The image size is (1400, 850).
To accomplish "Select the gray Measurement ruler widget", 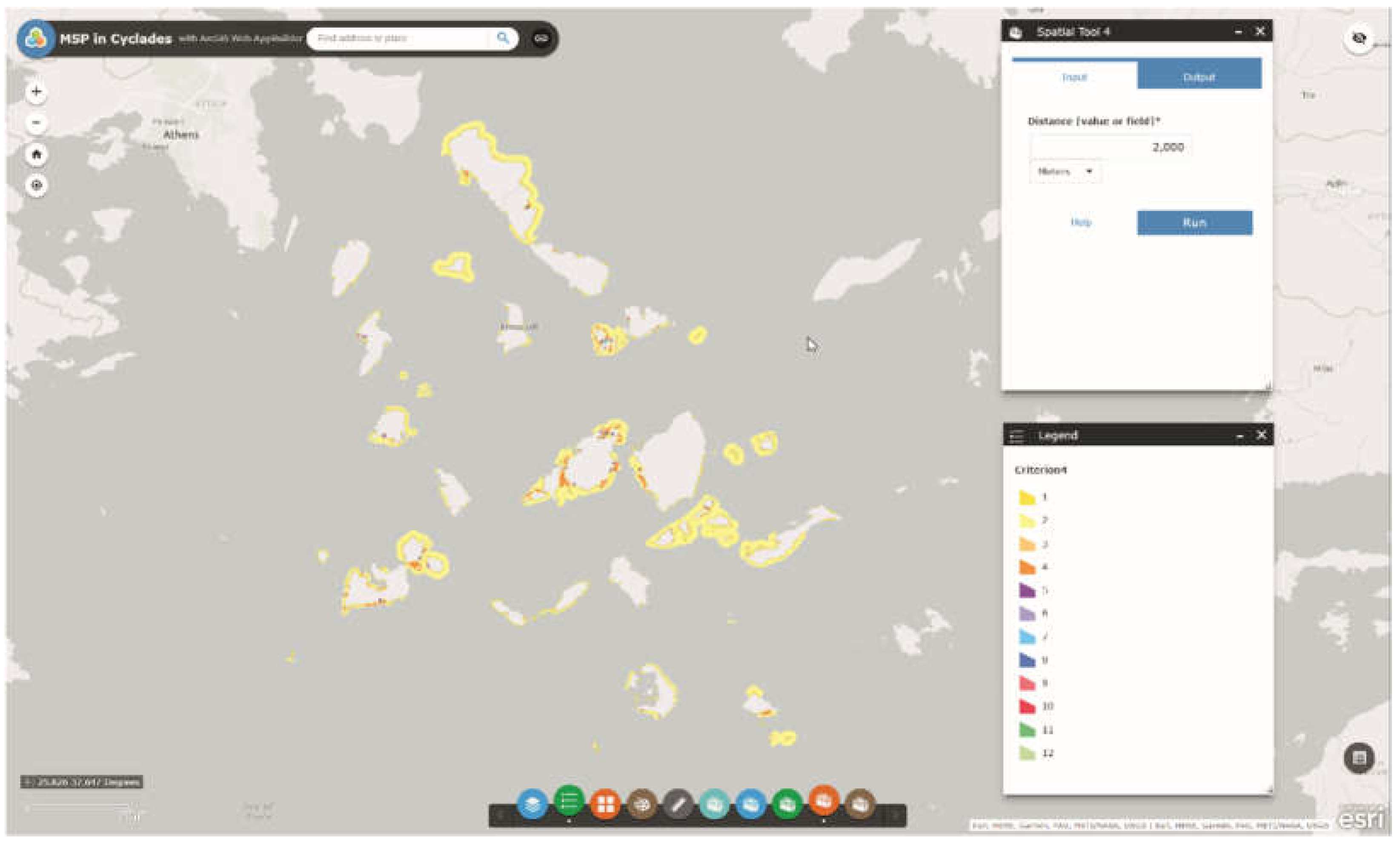I will 679,804.
